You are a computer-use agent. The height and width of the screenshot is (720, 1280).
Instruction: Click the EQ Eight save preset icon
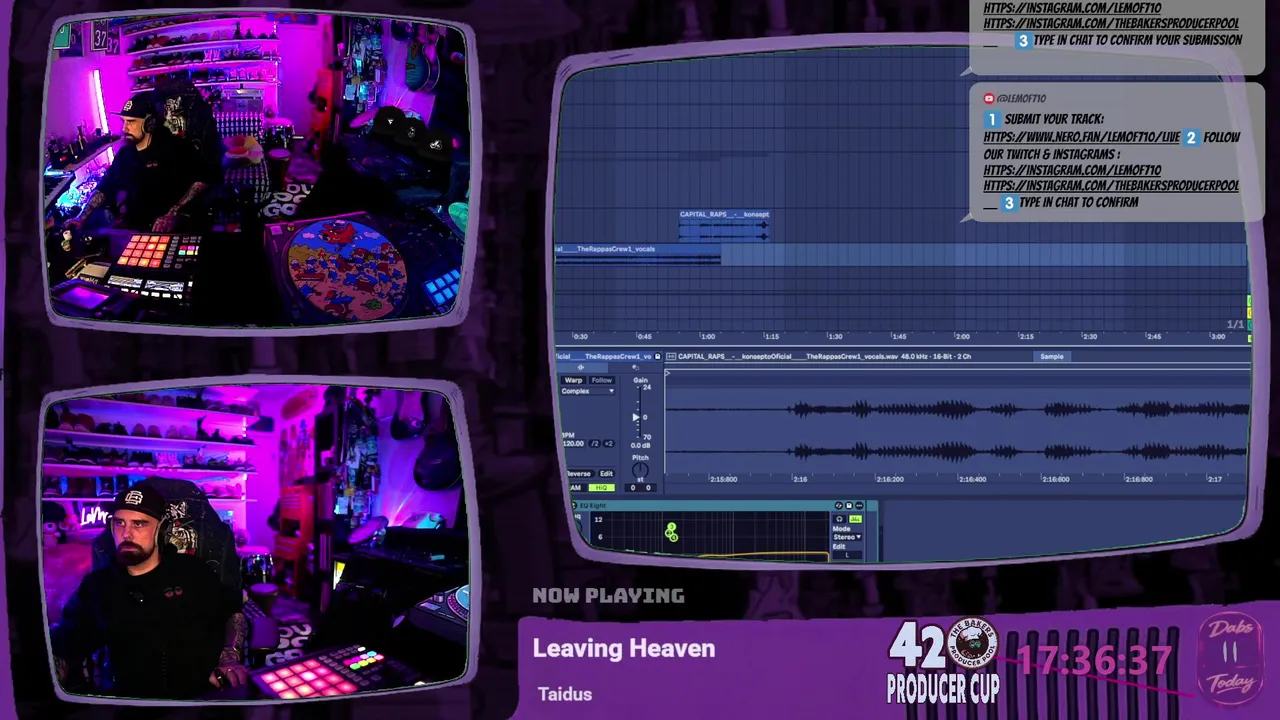pyautogui.click(x=849, y=506)
